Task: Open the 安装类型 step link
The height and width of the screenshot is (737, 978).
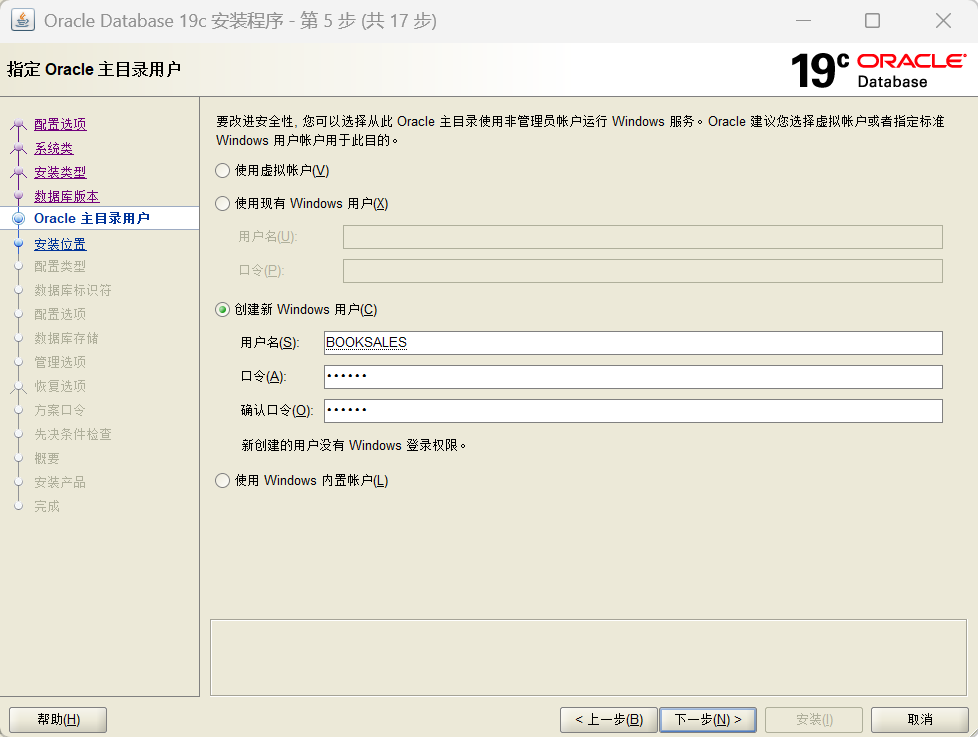Action: point(60,172)
